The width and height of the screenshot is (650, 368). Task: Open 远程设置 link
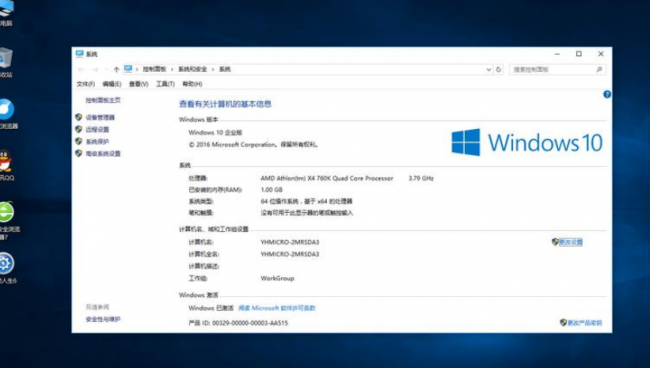(97, 129)
